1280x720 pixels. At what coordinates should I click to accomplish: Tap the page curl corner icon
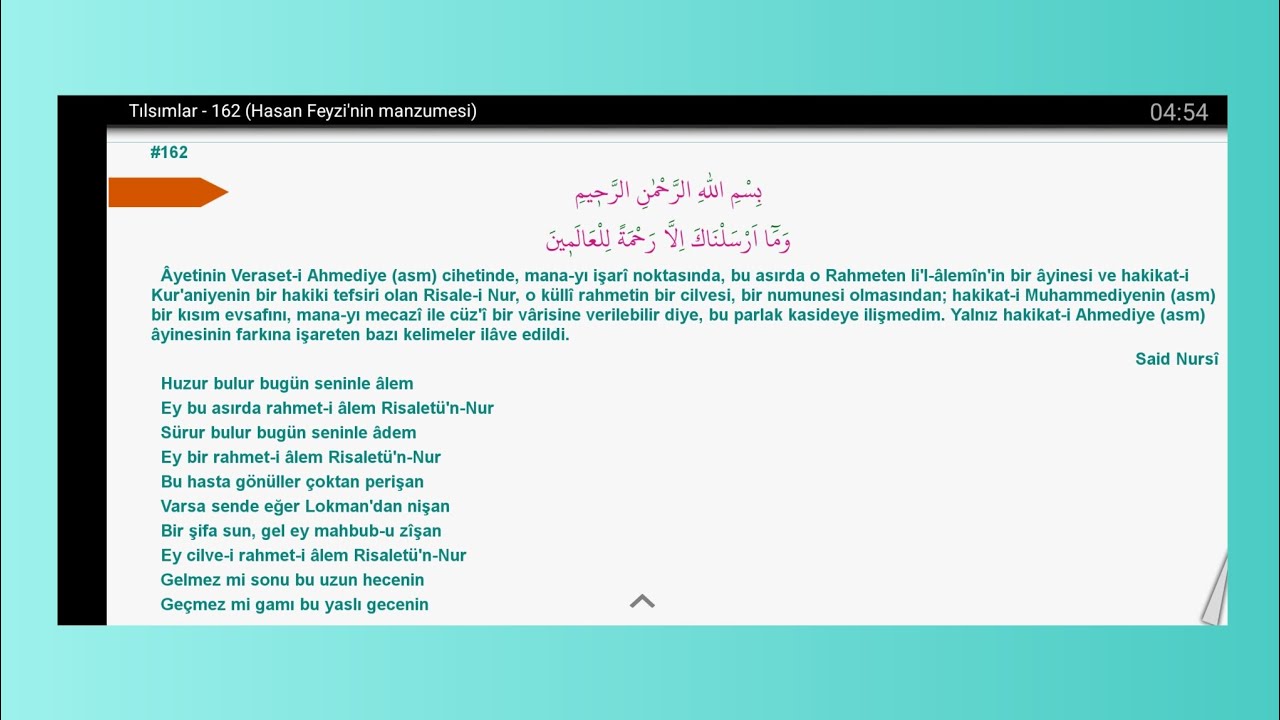(1214, 589)
